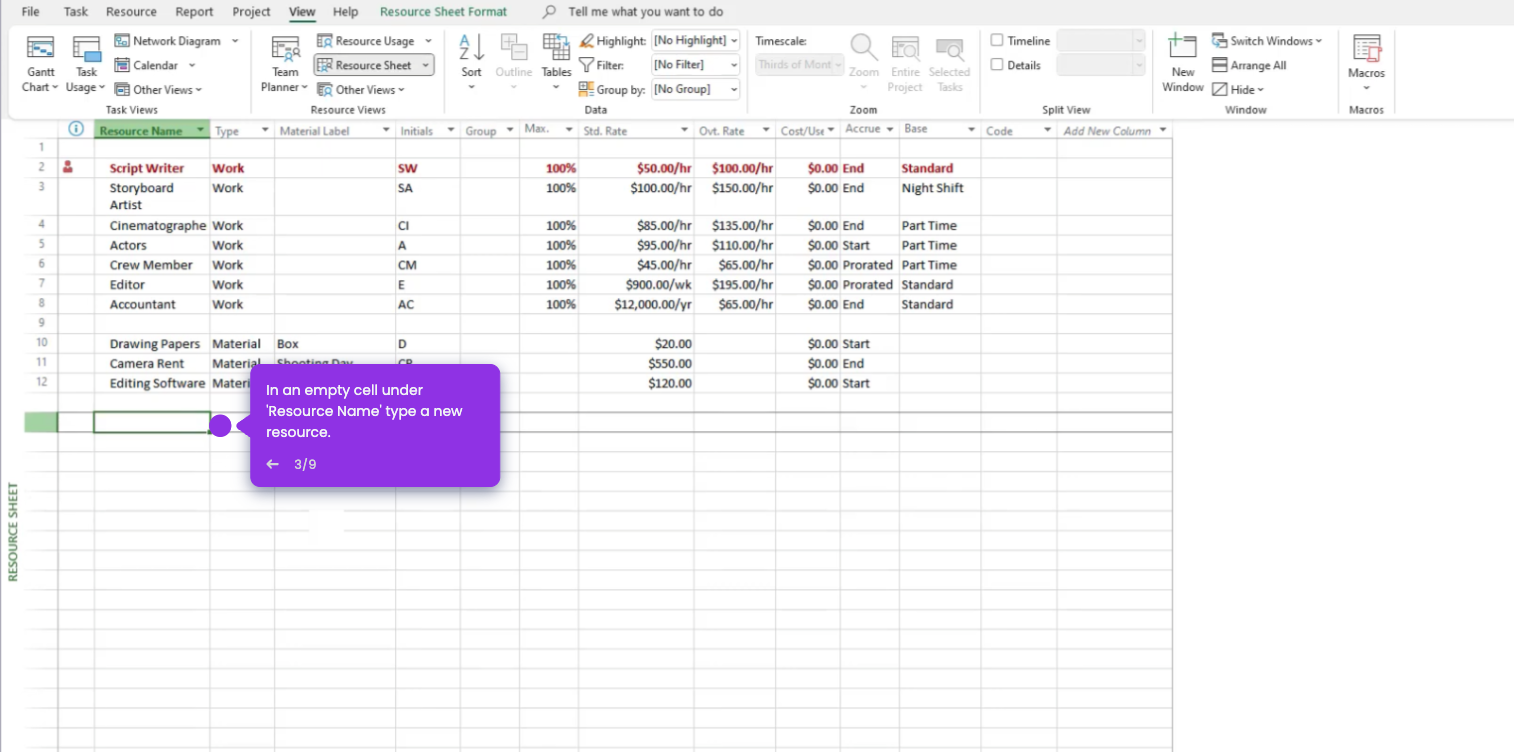Click Arrange All windows
The image size is (1514, 752).
pyautogui.click(x=1249, y=65)
